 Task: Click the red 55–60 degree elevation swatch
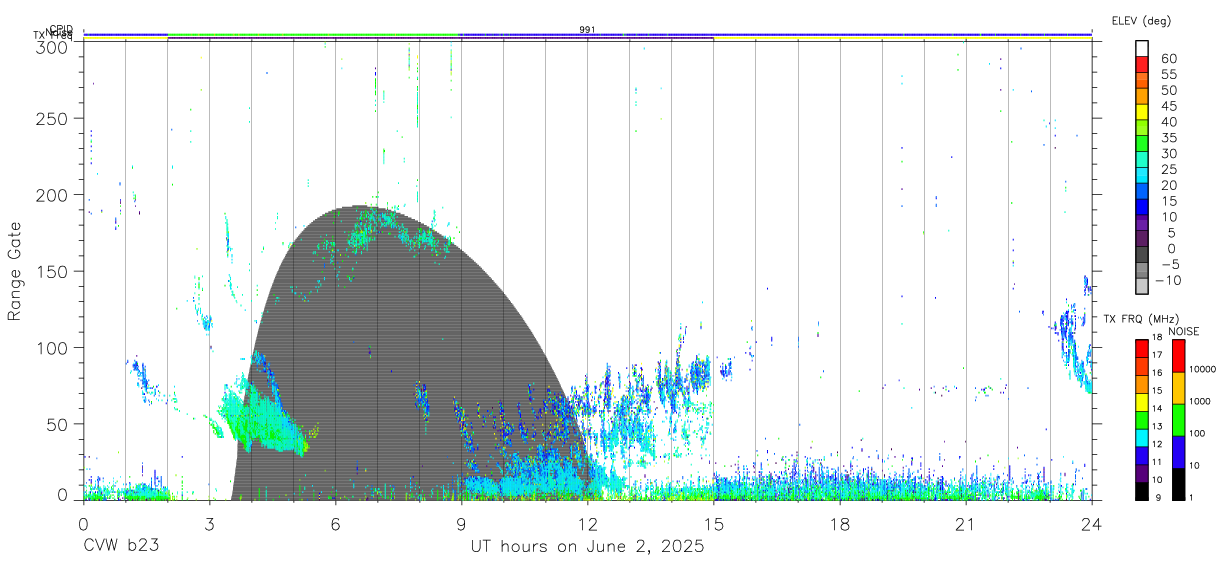(x=1142, y=66)
